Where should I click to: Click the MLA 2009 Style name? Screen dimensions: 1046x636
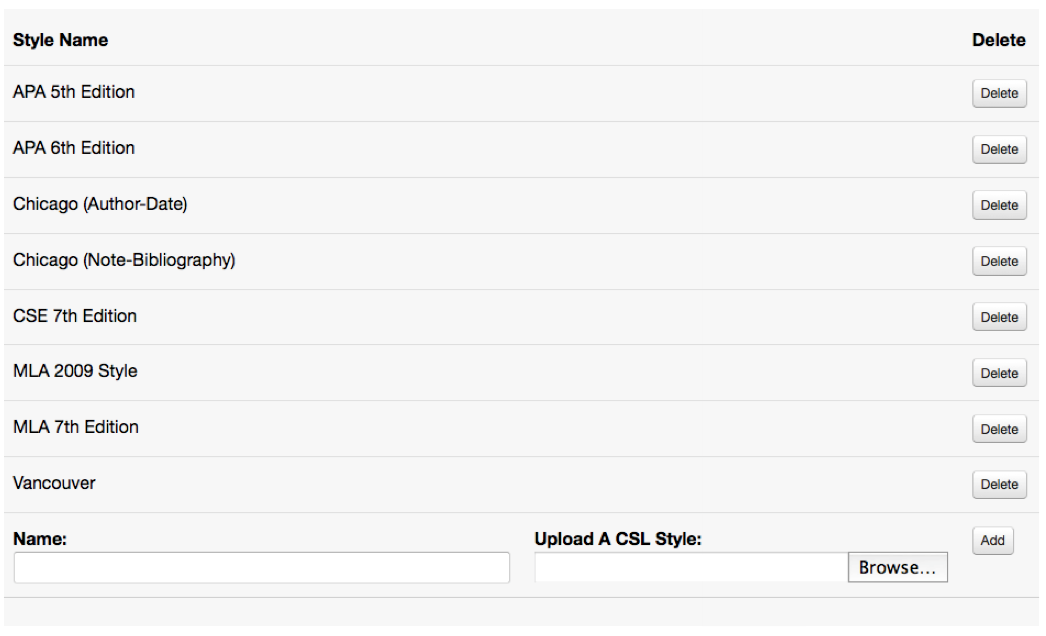pyautogui.click(x=75, y=371)
